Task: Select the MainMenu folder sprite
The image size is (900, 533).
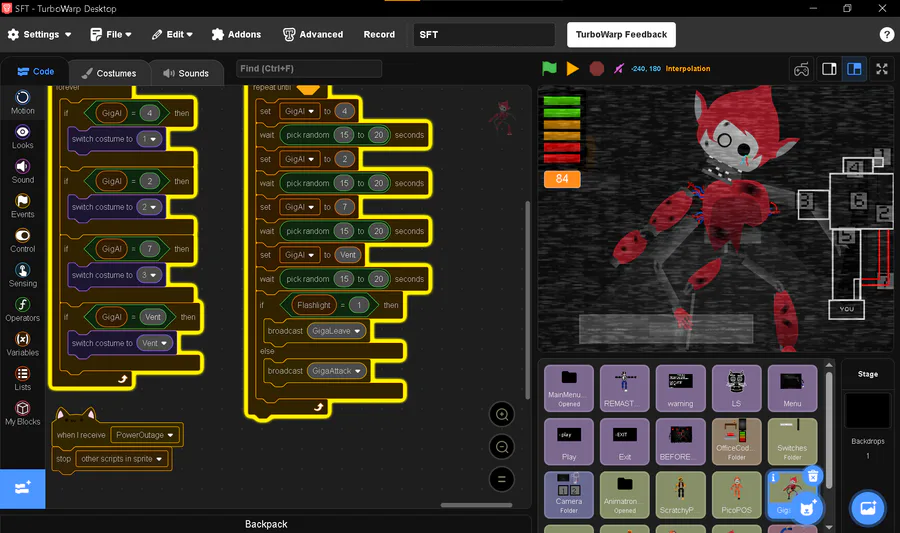Action: (x=569, y=388)
